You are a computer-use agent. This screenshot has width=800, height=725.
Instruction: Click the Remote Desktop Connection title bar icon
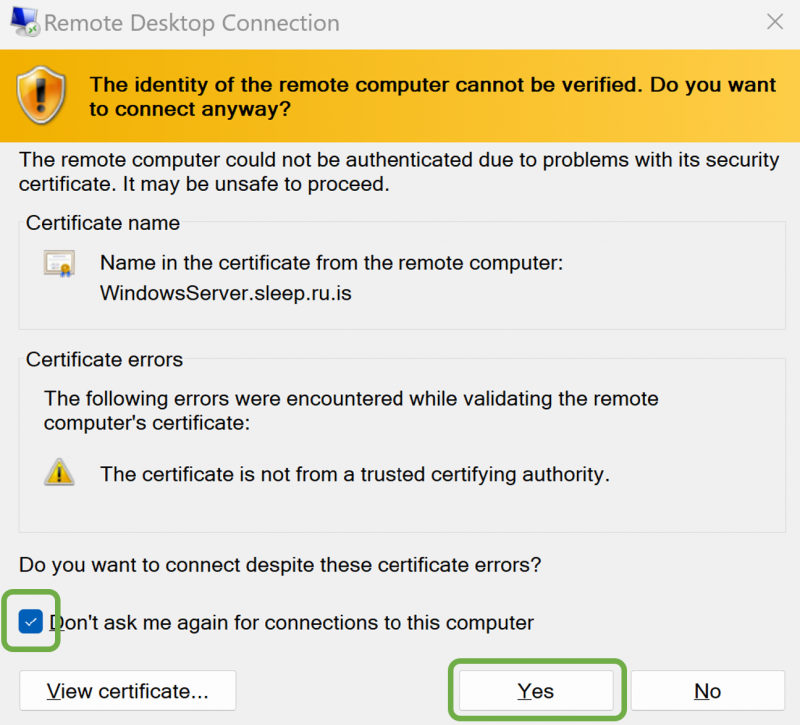pyautogui.click(x=21, y=21)
